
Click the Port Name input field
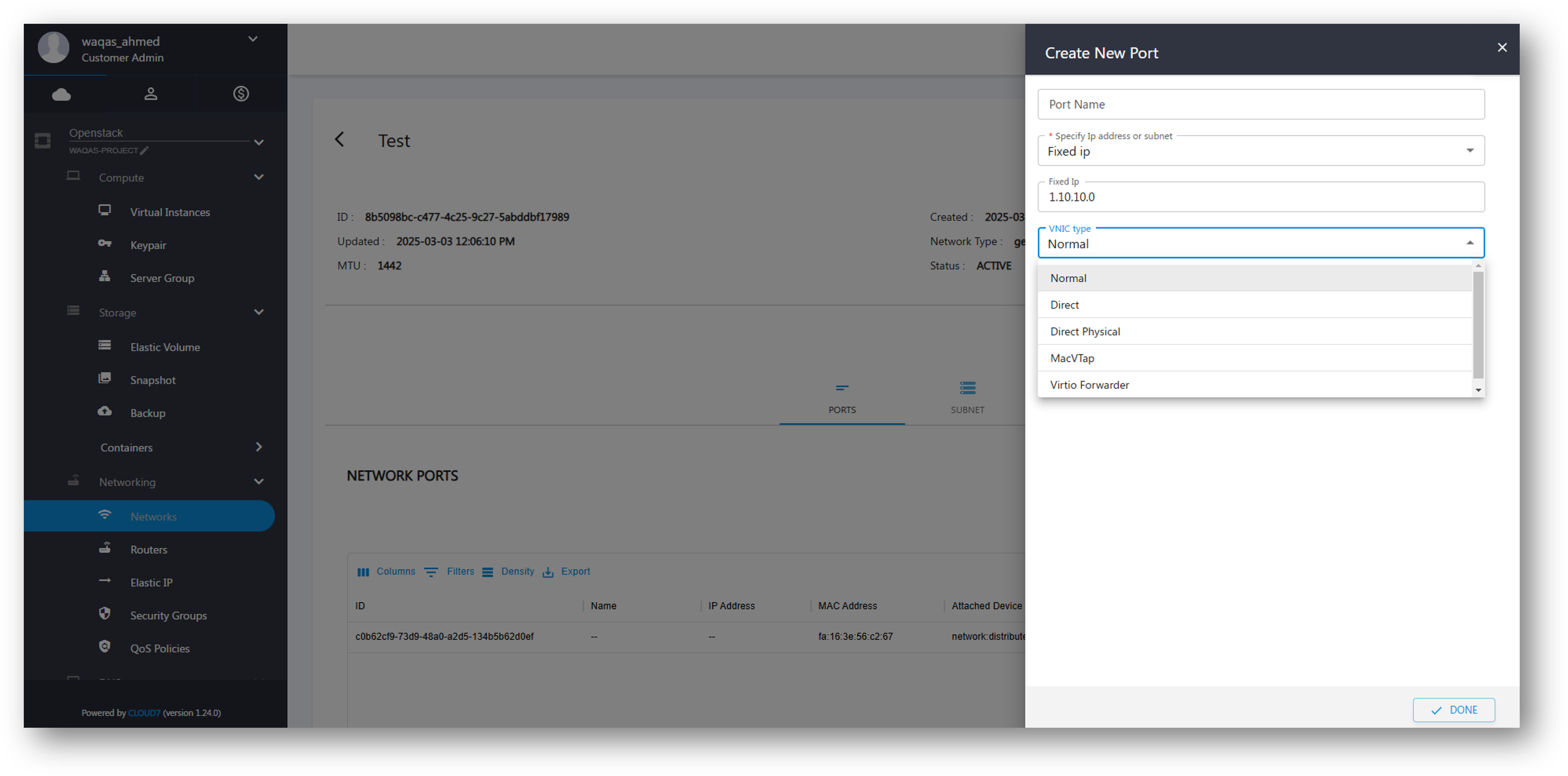coord(1260,105)
